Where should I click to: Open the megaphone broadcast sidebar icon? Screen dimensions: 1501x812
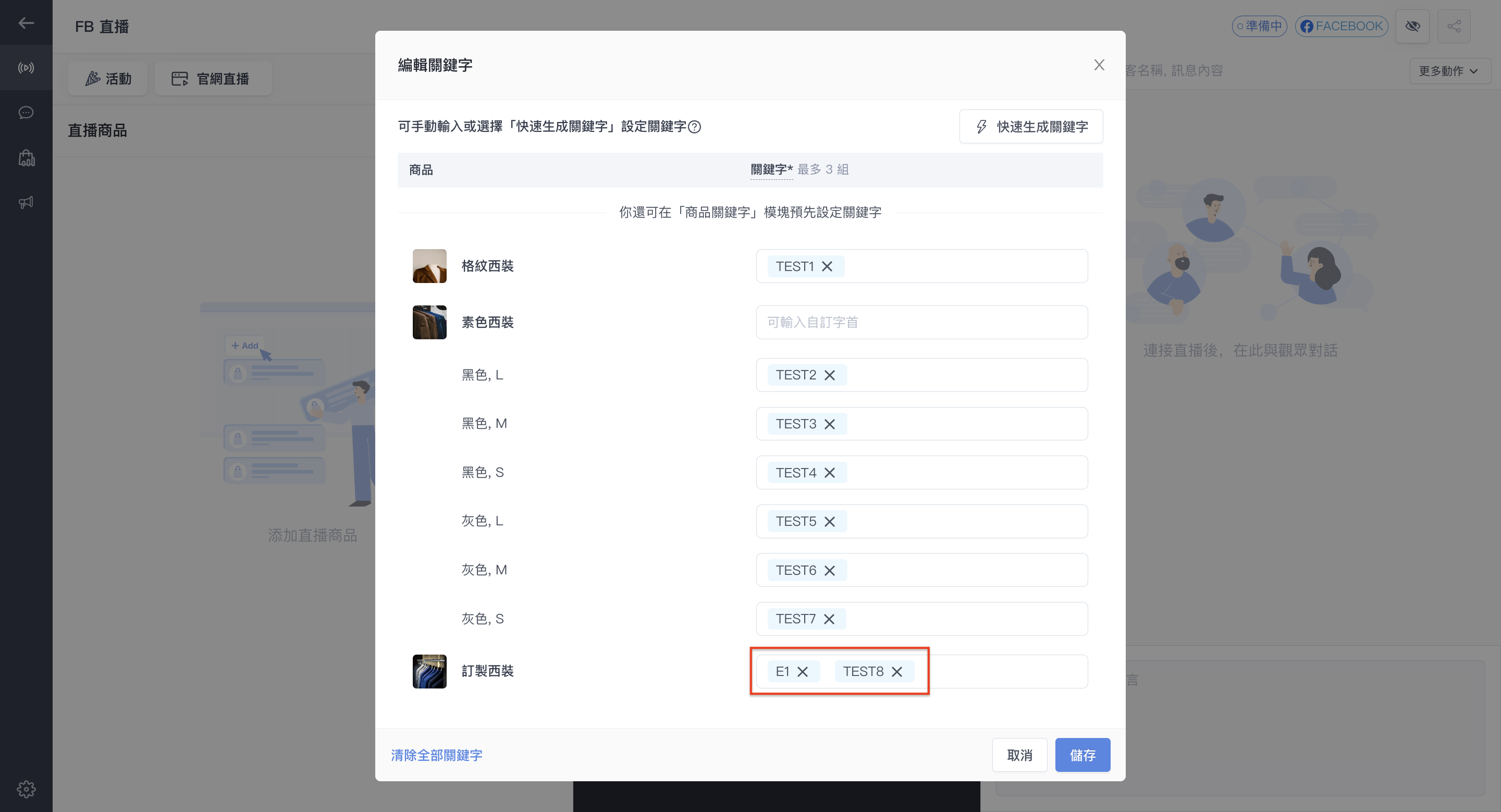coord(26,202)
